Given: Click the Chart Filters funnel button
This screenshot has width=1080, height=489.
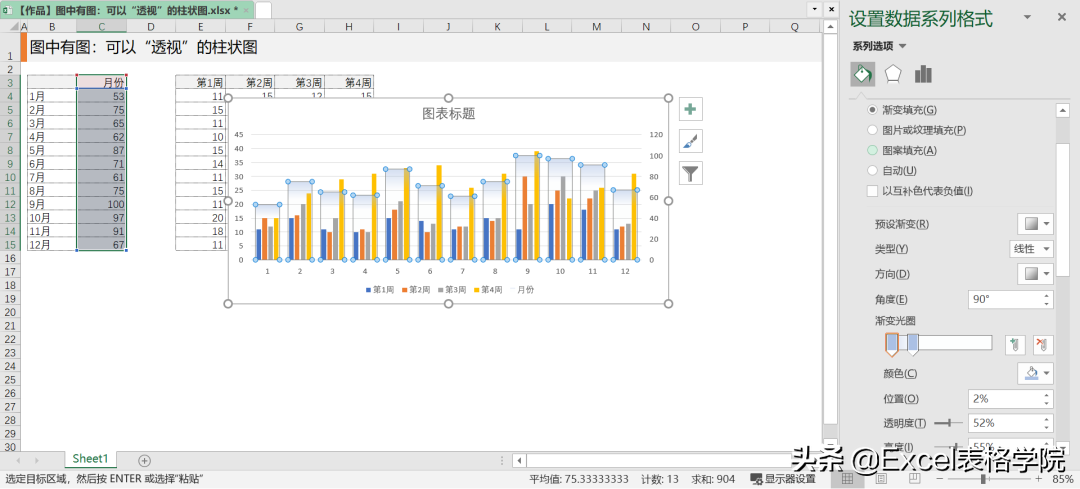Looking at the screenshot, I should click(x=690, y=173).
